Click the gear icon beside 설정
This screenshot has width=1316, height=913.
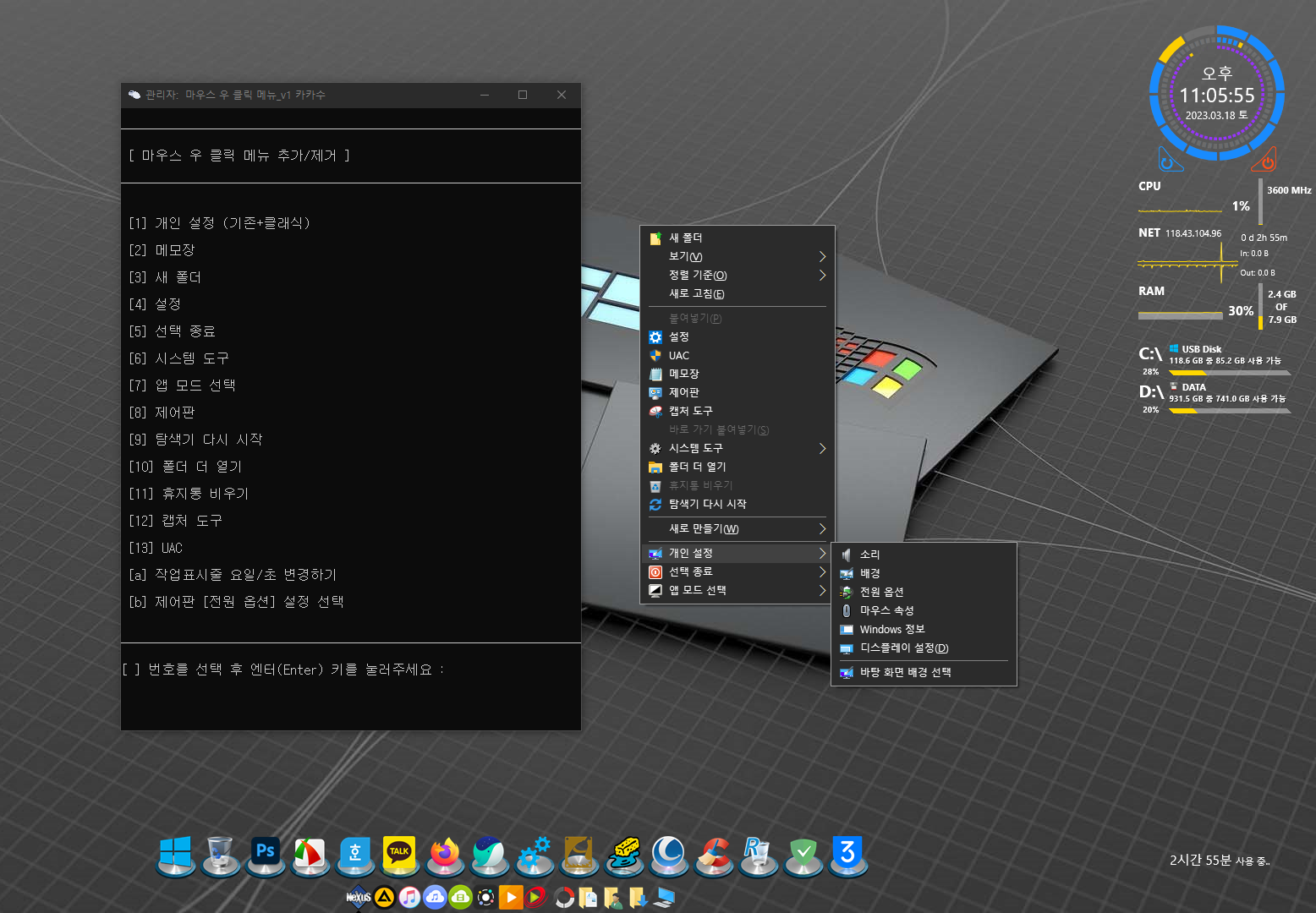point(655,337)
